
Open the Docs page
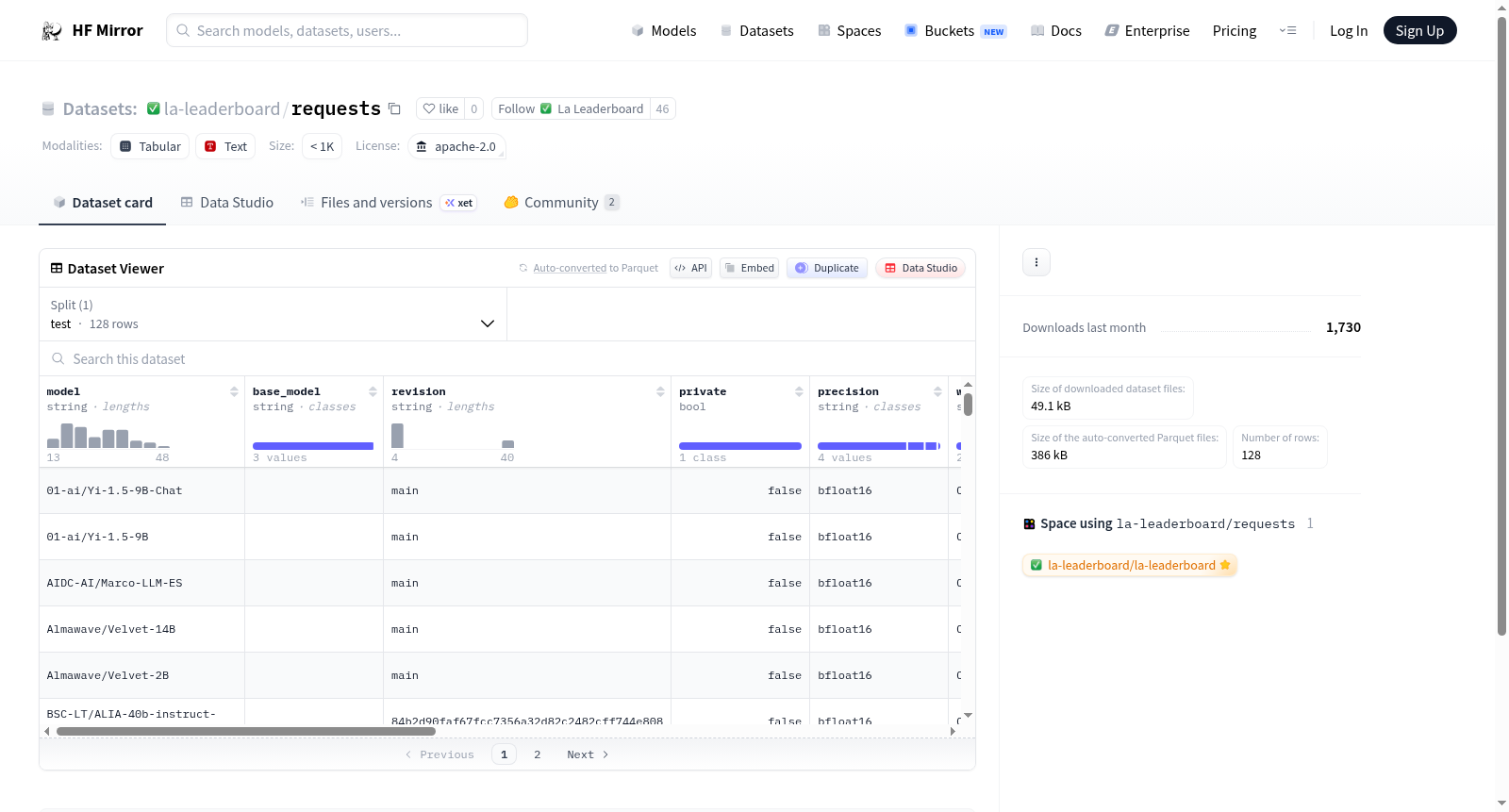1056,31
